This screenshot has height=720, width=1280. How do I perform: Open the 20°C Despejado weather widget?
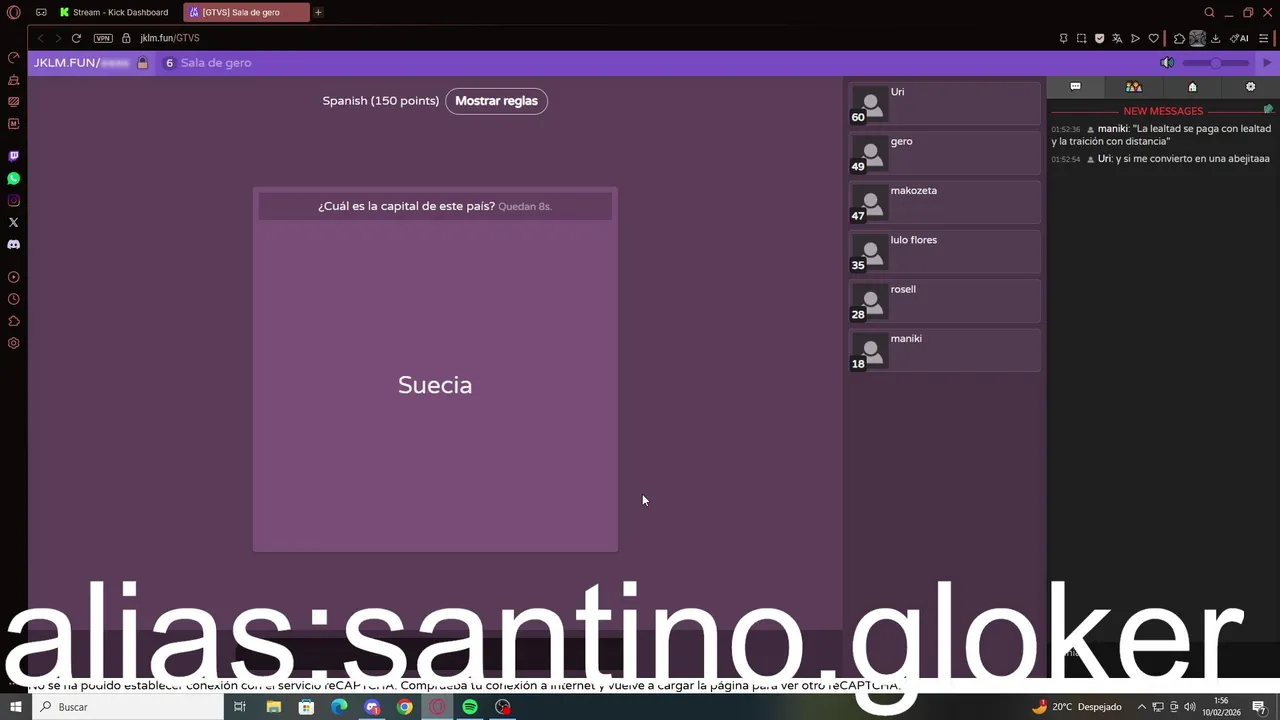1076,707
